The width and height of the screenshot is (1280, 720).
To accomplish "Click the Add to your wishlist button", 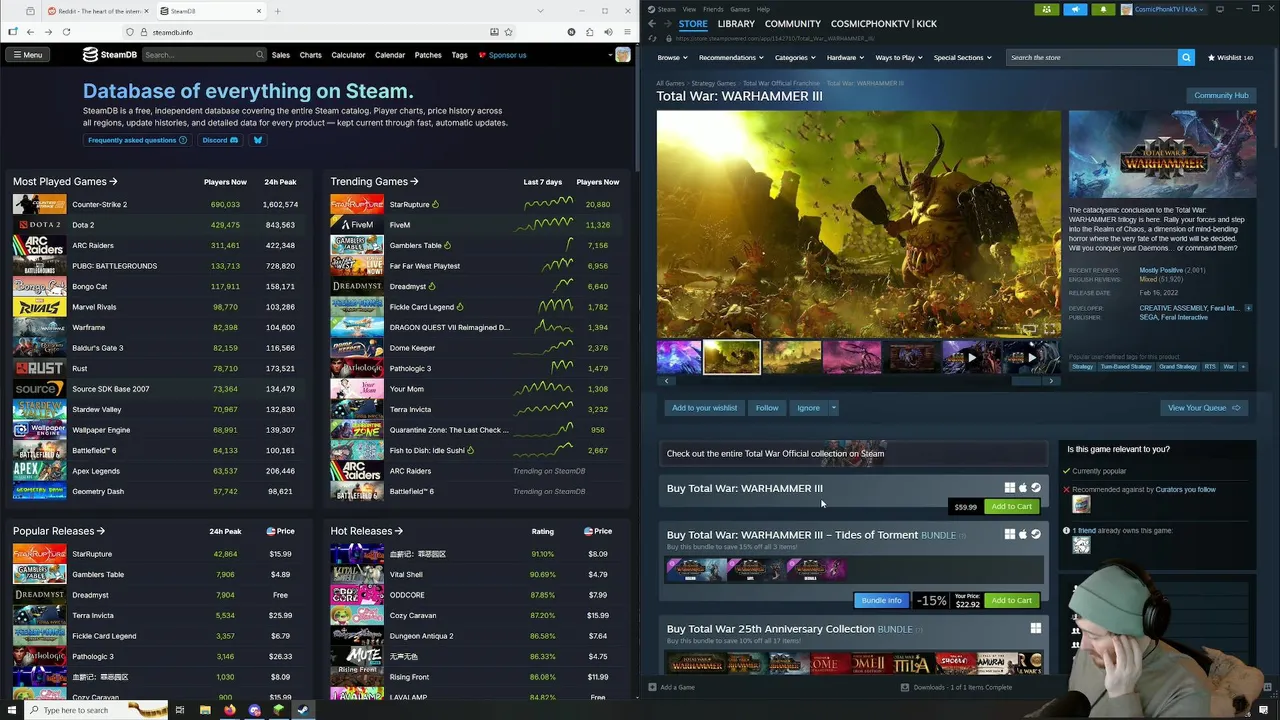I will [704, 408].
